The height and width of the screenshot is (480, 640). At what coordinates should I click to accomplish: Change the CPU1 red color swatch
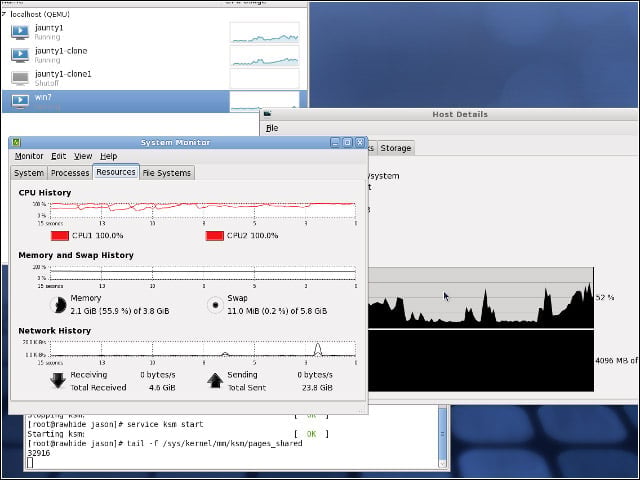tap(60, 236)
